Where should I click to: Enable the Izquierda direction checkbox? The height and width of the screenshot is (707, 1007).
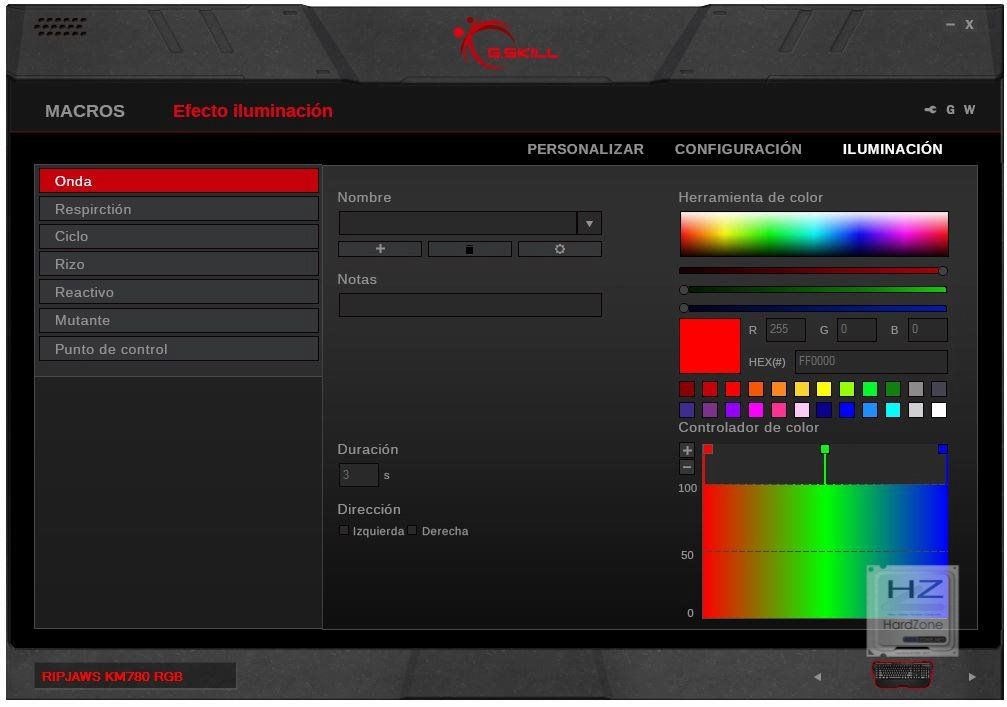coord(344,530)
